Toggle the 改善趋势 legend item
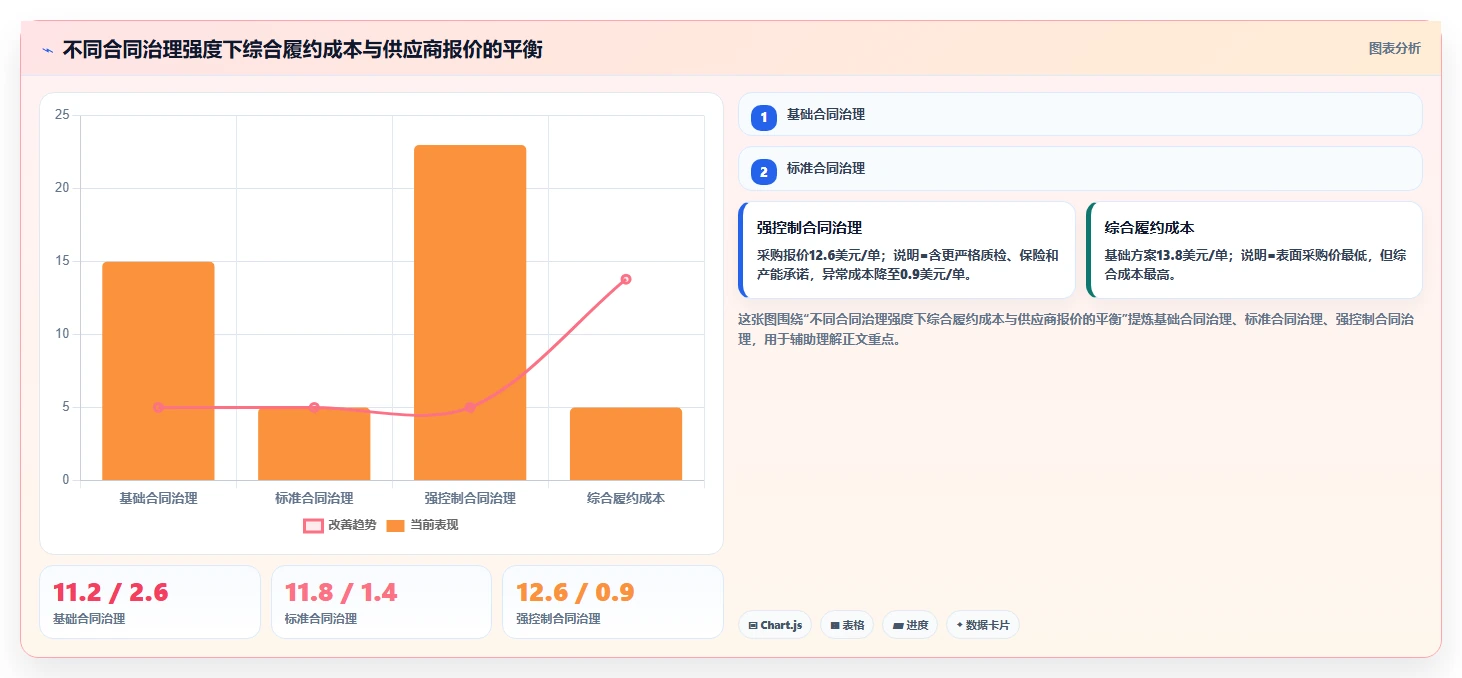The width and height of the screenshot is (1462, 678). pyautogui.click(x=340, y=525)
